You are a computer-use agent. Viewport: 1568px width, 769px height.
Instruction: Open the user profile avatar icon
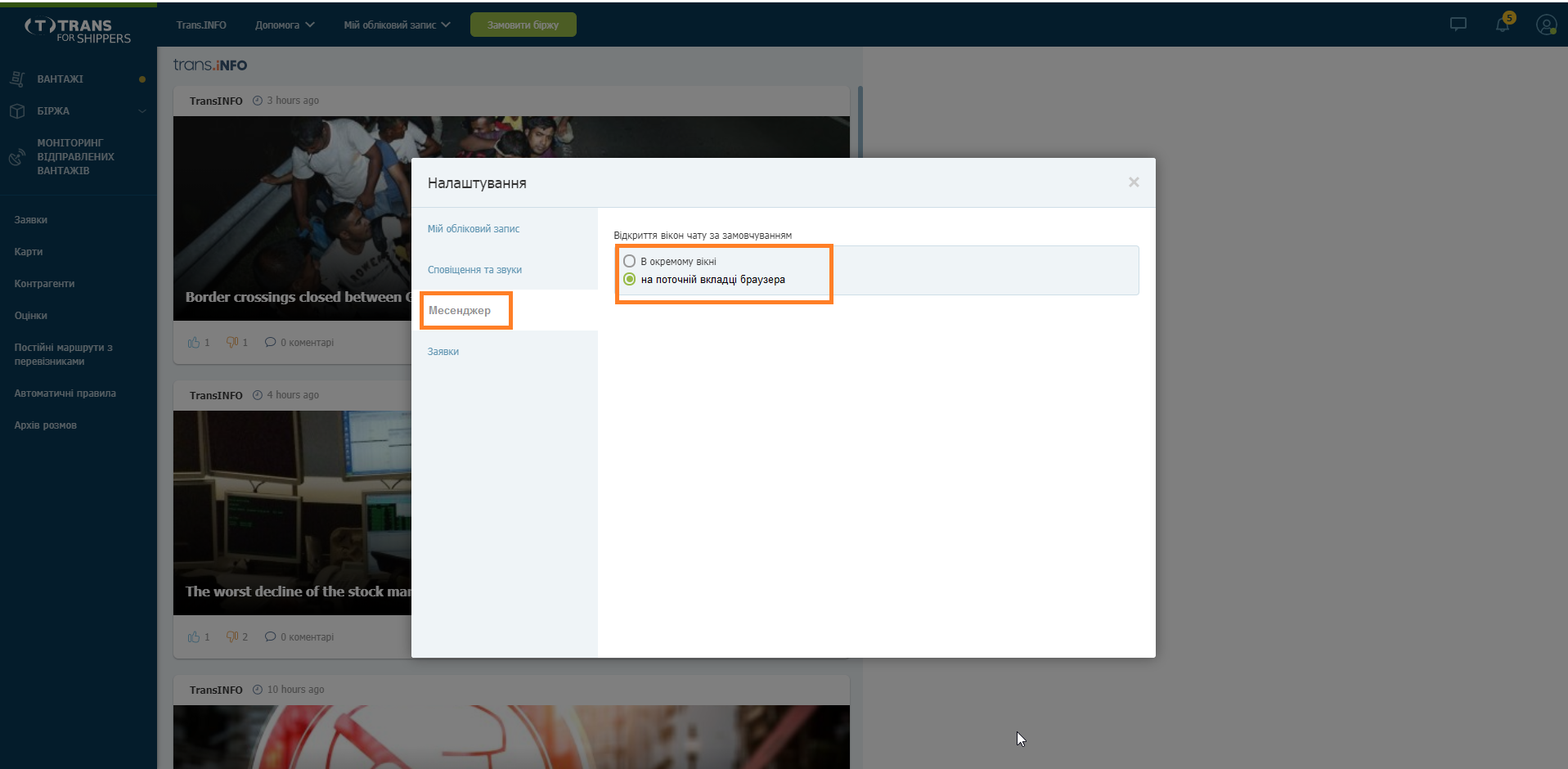click(x=1546, y=25)
